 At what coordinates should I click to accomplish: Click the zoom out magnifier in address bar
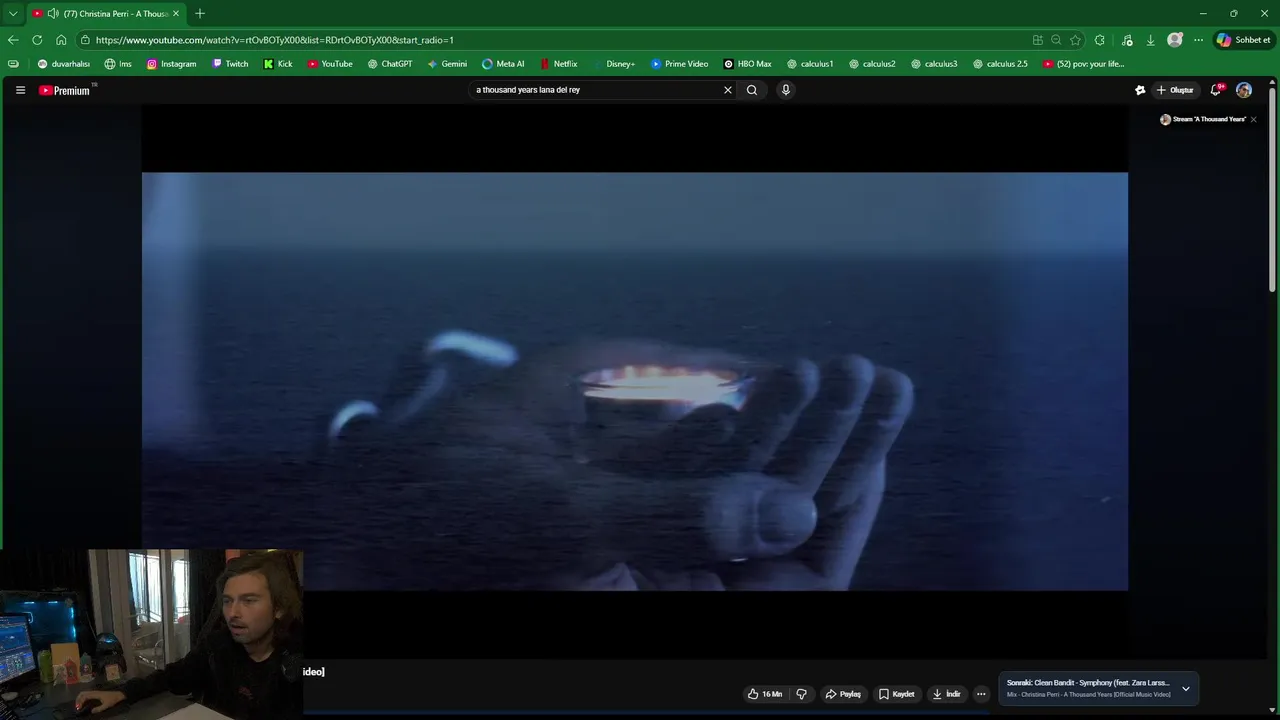pyautogui.click(x=1056, y=40)
